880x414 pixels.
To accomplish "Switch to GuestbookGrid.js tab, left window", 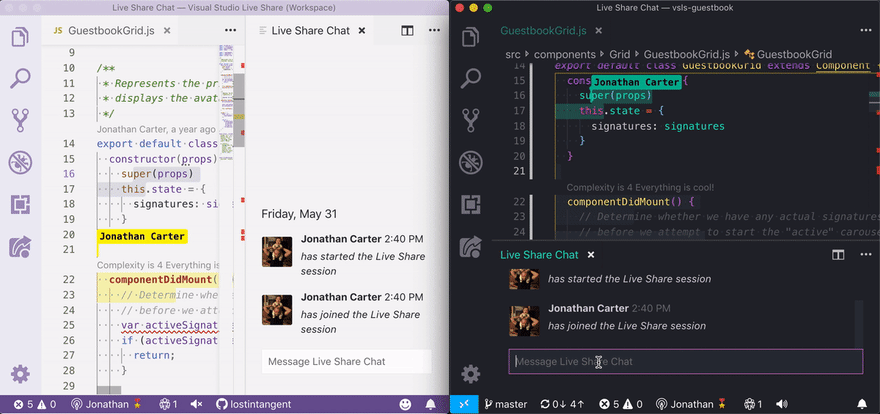I will (111, 31).
